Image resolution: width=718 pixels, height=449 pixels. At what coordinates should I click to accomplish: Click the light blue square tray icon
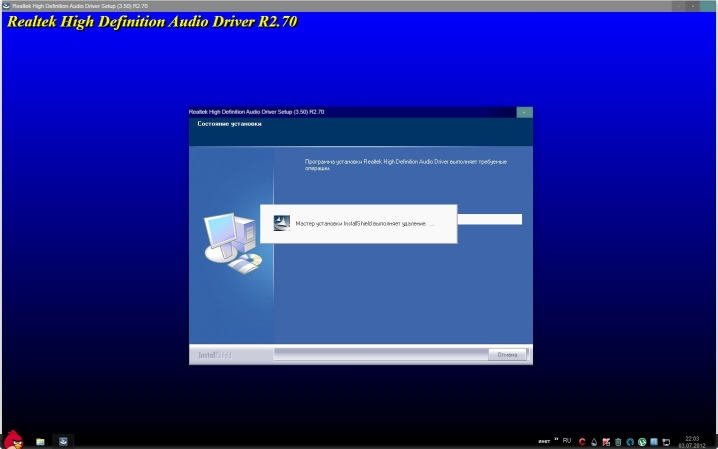click(x=654, y=442)
